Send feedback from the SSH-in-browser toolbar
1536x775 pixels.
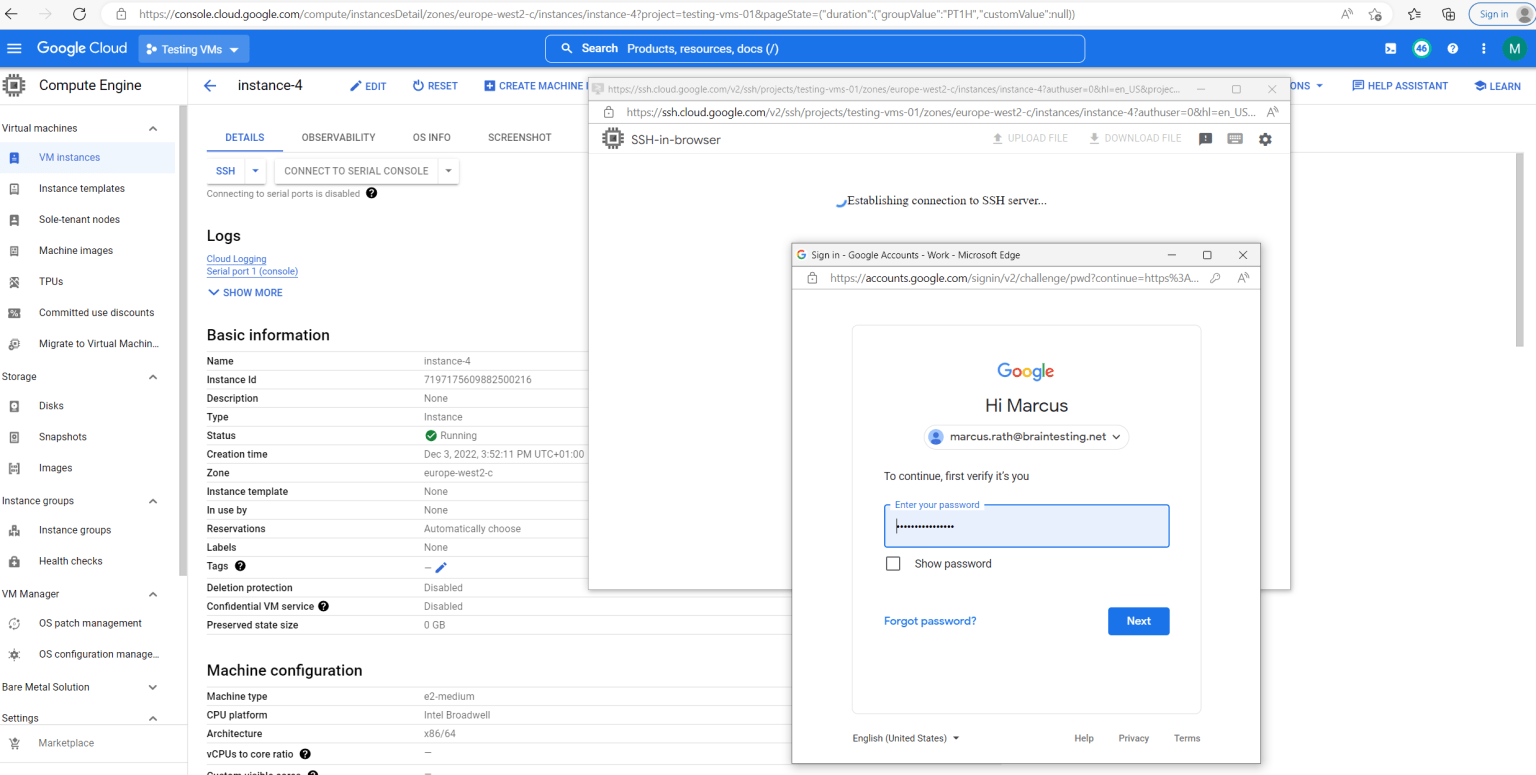(x=1205, y=139)
